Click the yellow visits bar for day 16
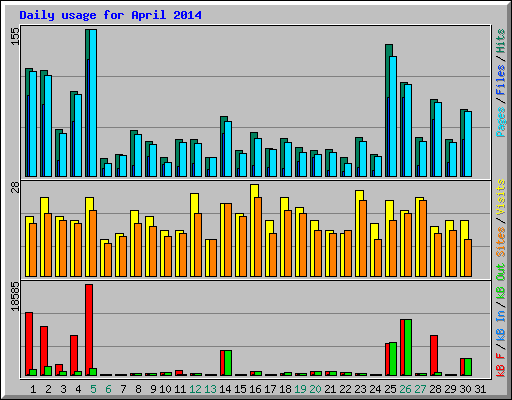Viewport: 512px width, 400px height. coord(253,230)
